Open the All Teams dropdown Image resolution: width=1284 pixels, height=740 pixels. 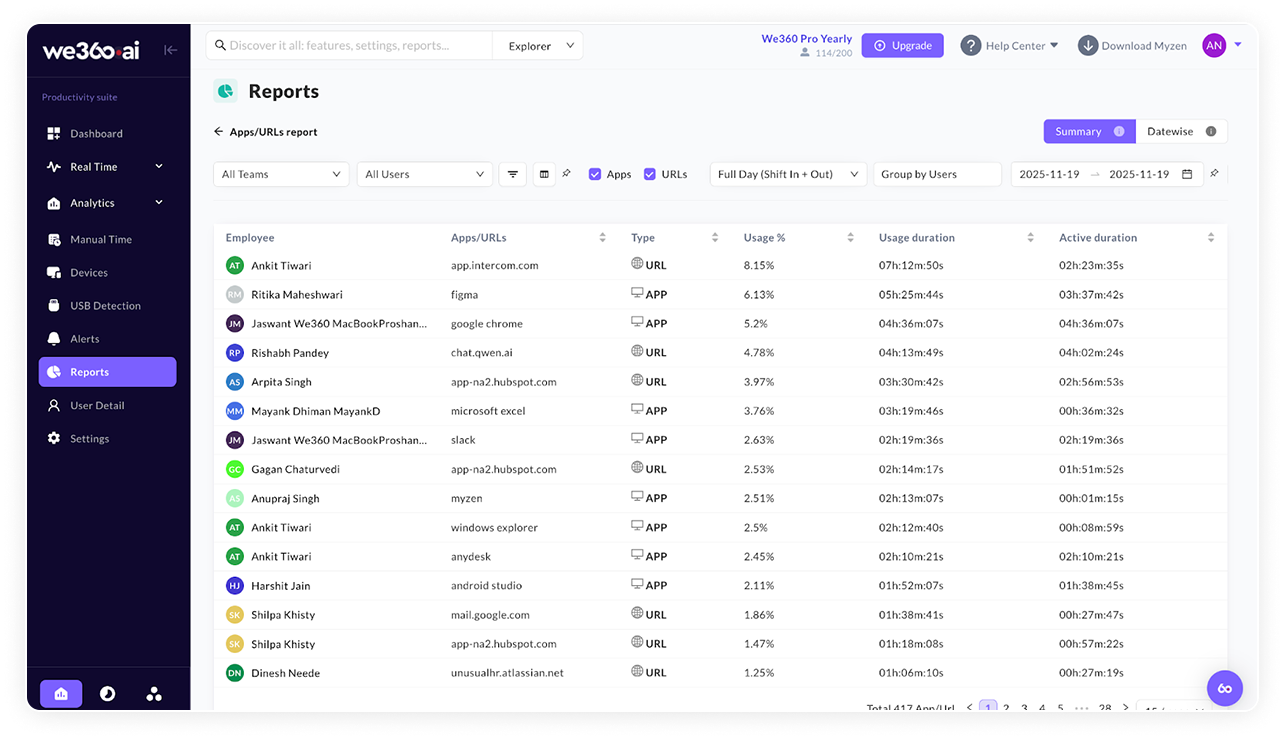(x=281, y=174)
